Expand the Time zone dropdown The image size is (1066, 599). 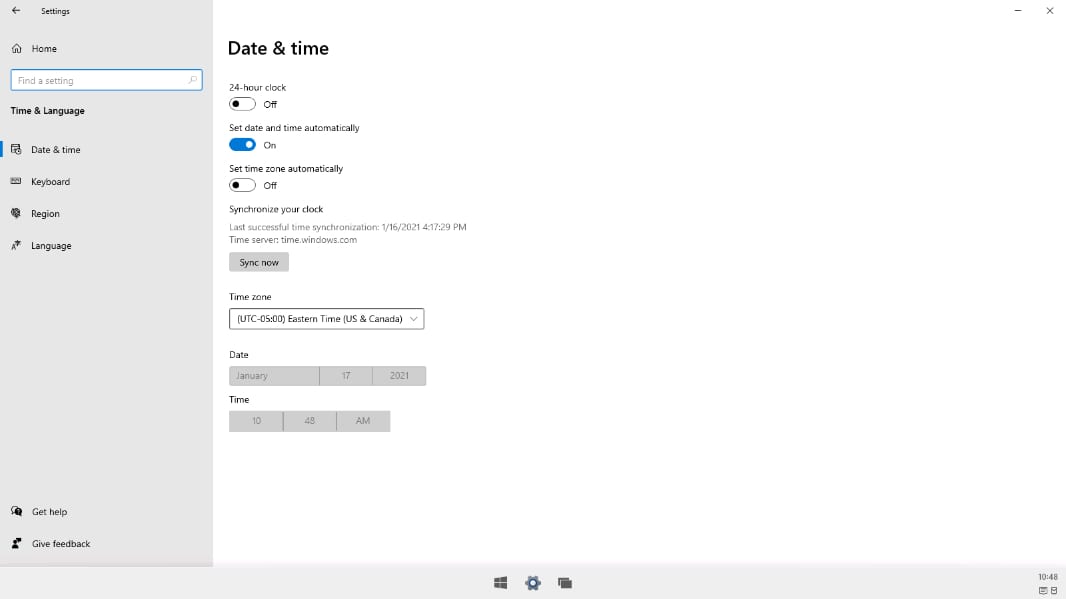pos(326,319)
